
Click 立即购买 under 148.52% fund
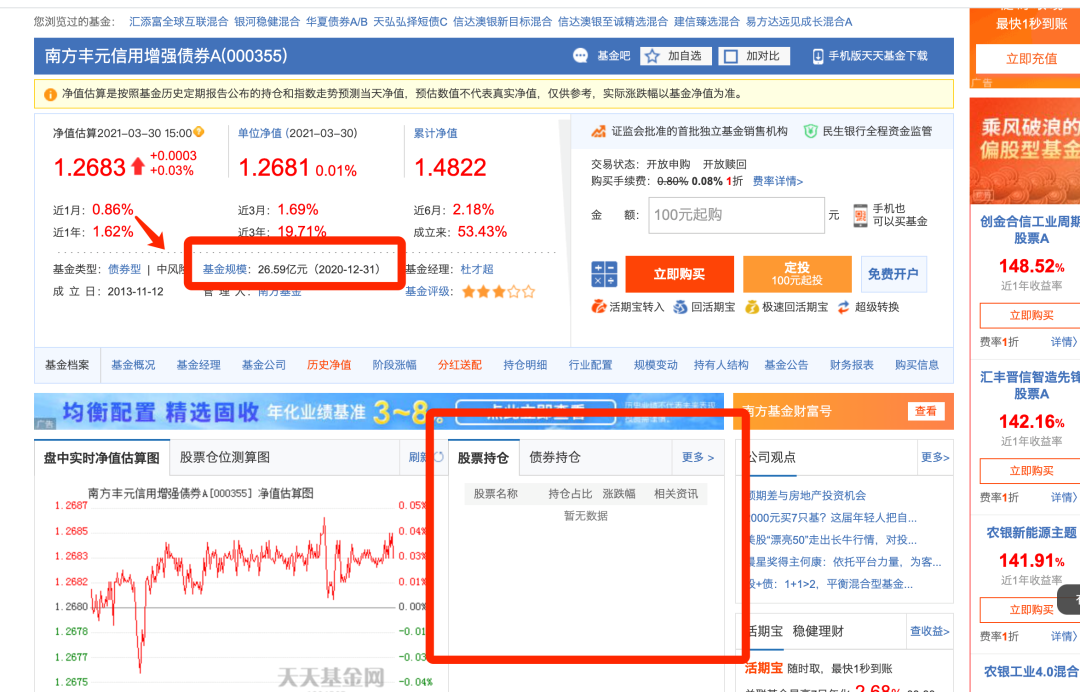click(x=1031, y=315)
